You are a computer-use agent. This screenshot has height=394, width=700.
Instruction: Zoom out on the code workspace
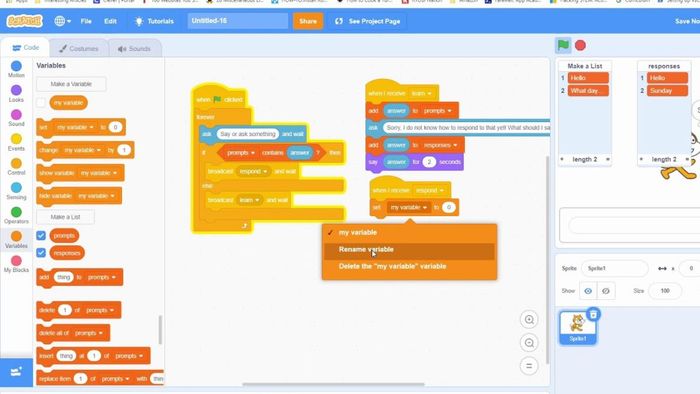pyautogui.click(x=529, y=343)
